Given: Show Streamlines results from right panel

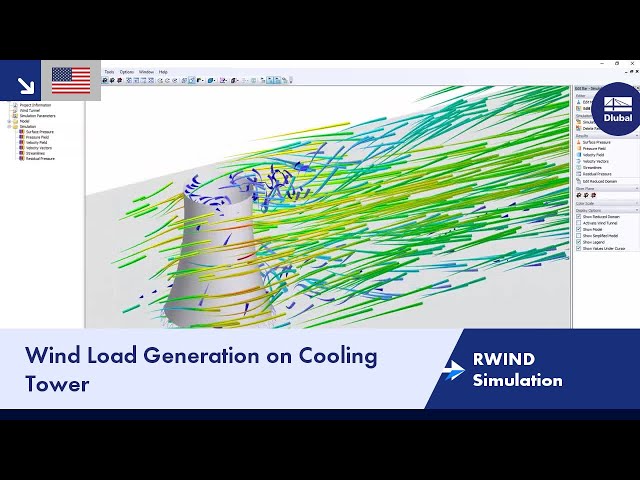Looking at the screenshot, I should 592,167.
